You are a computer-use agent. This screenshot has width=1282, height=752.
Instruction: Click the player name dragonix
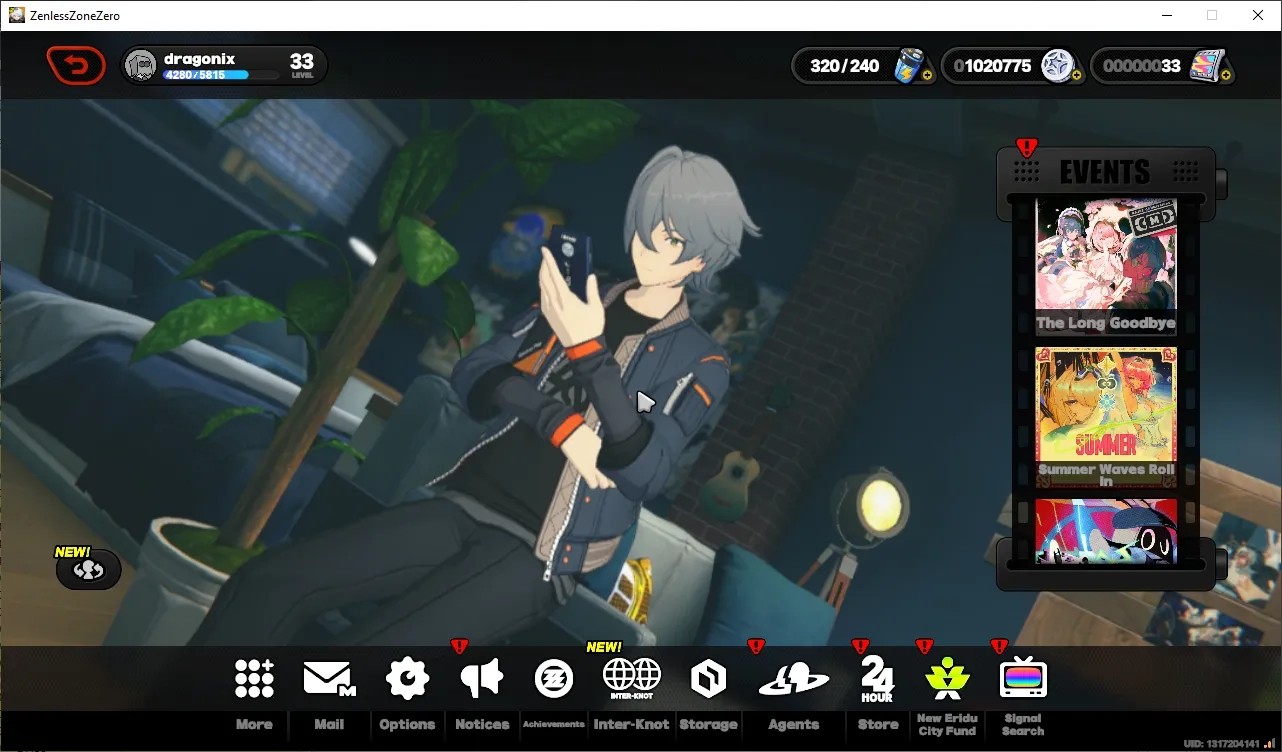(x=199, y=59)
